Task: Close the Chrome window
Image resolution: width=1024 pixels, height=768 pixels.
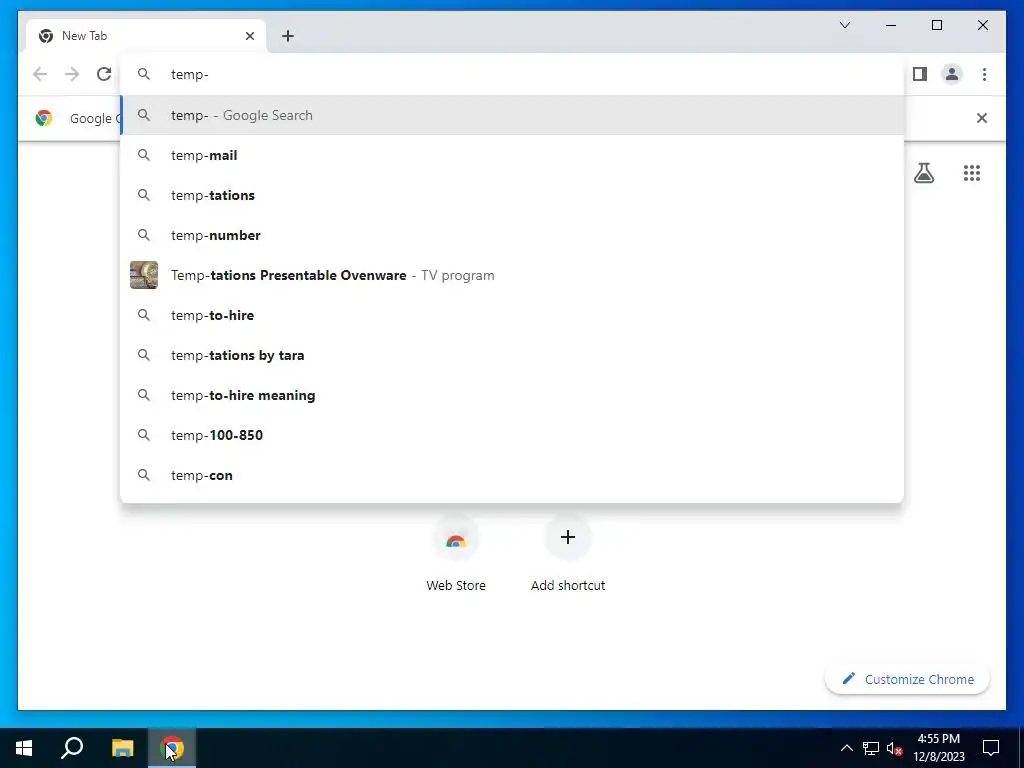Action: (982, 25)
